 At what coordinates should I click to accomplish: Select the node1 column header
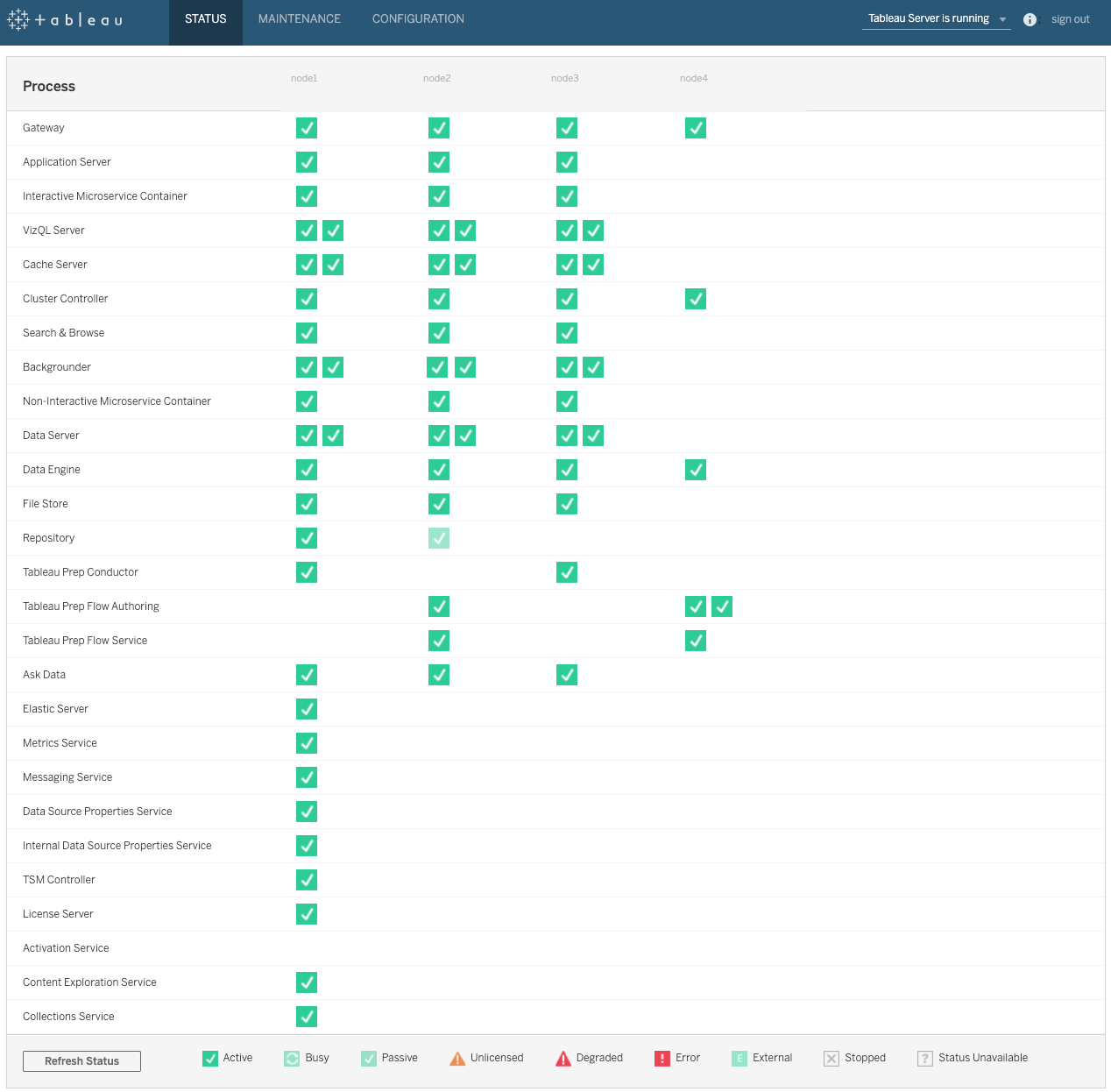pyautogui.click(x=304, y=78)
